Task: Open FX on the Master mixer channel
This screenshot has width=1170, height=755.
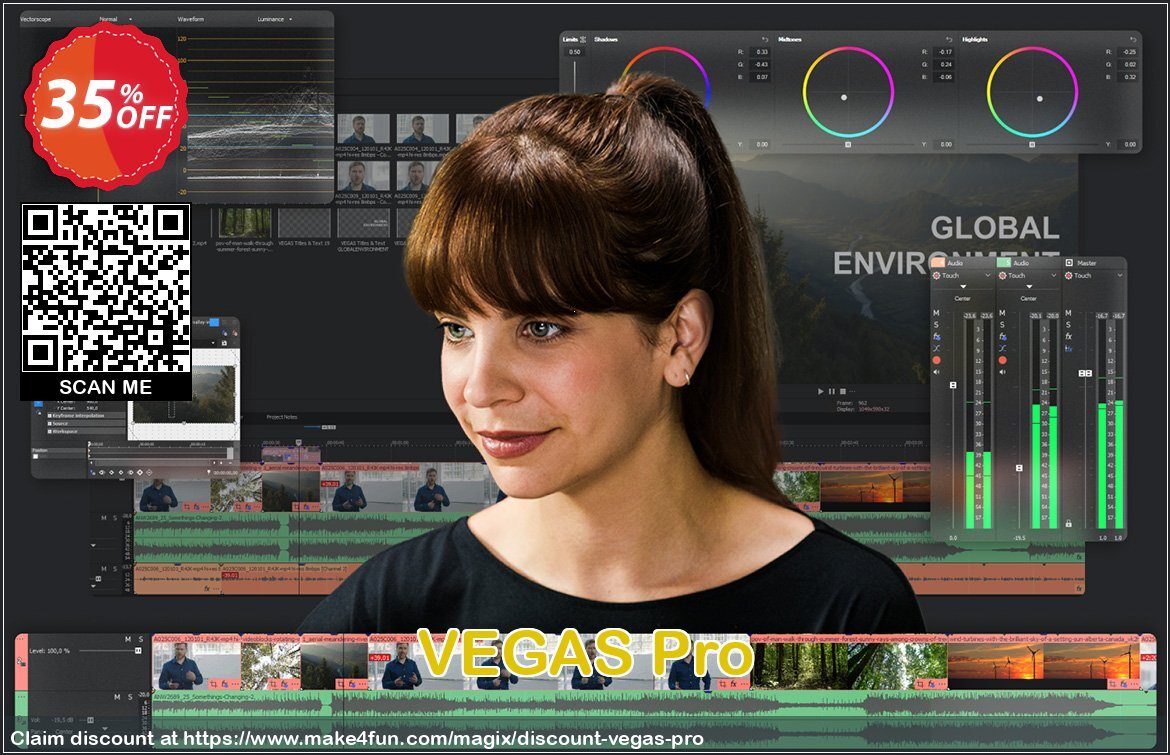Action: coord(1069,336)
